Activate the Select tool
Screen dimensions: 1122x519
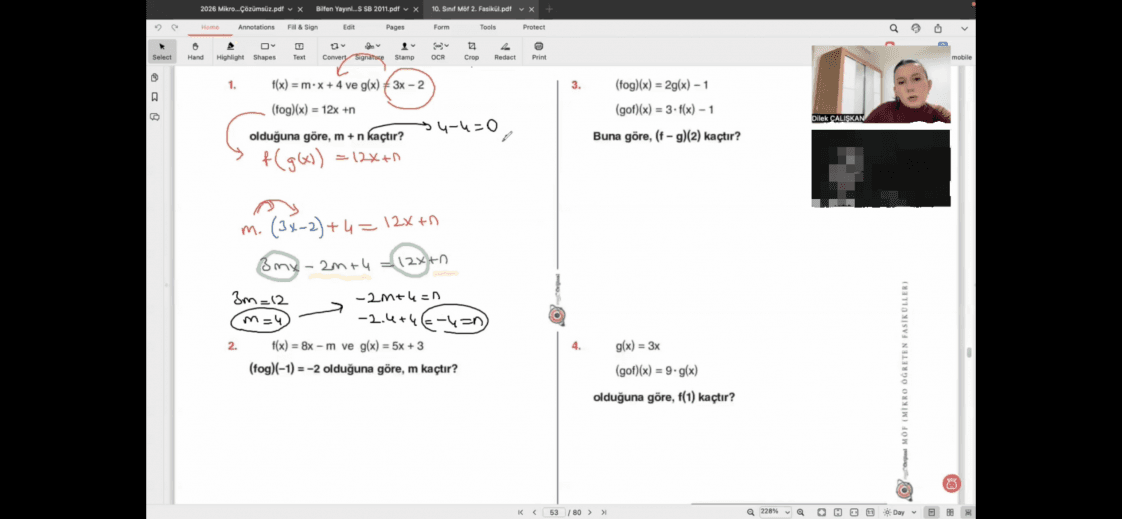click(x=162, y=51)
